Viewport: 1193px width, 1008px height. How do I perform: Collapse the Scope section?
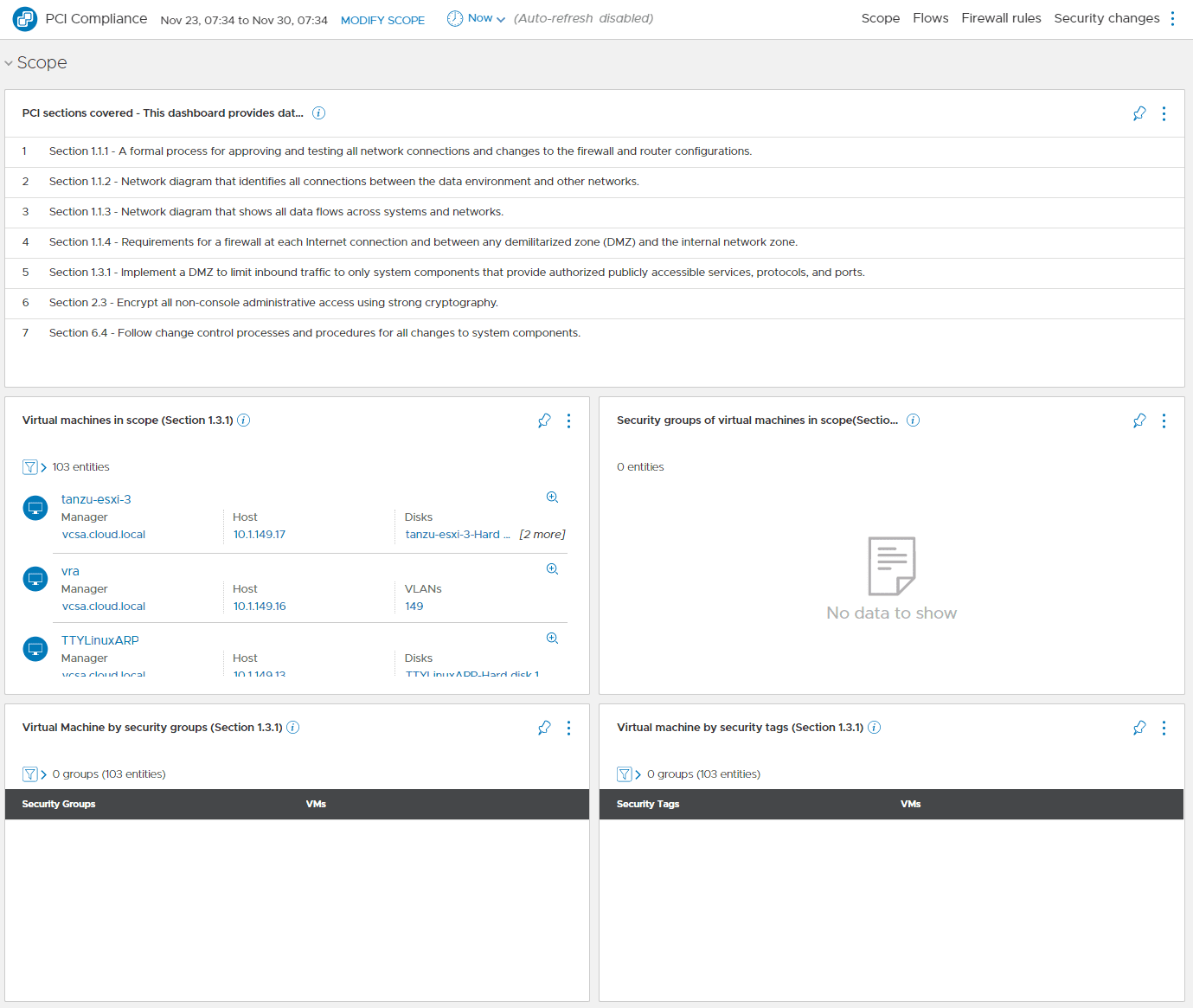point(9,63)
